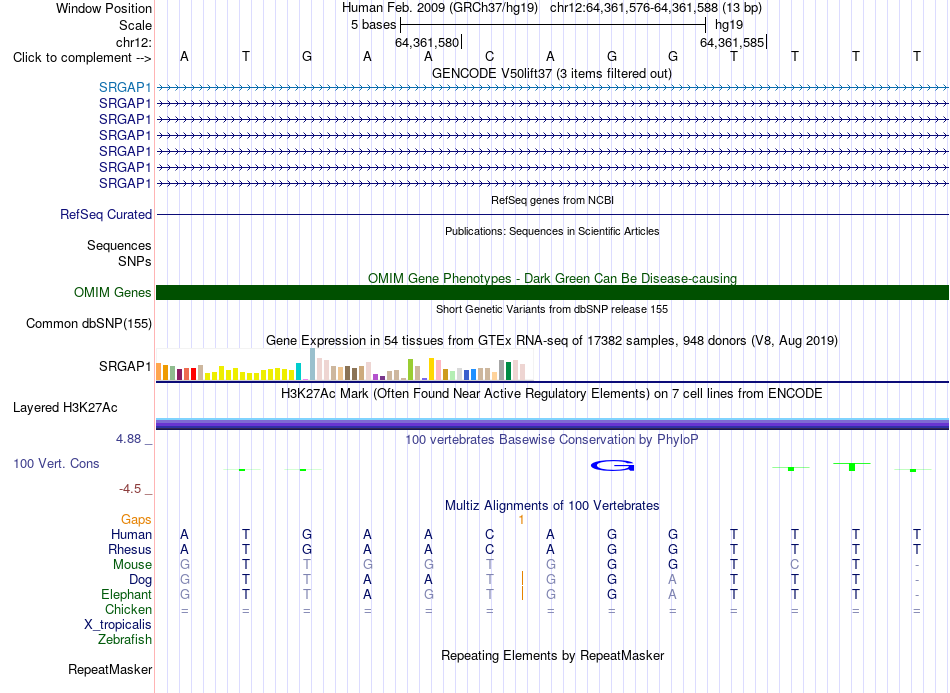Click the 64,361,580 position marker
The width and height of the screenshot is (950, 693).
(x=427, y=42)
